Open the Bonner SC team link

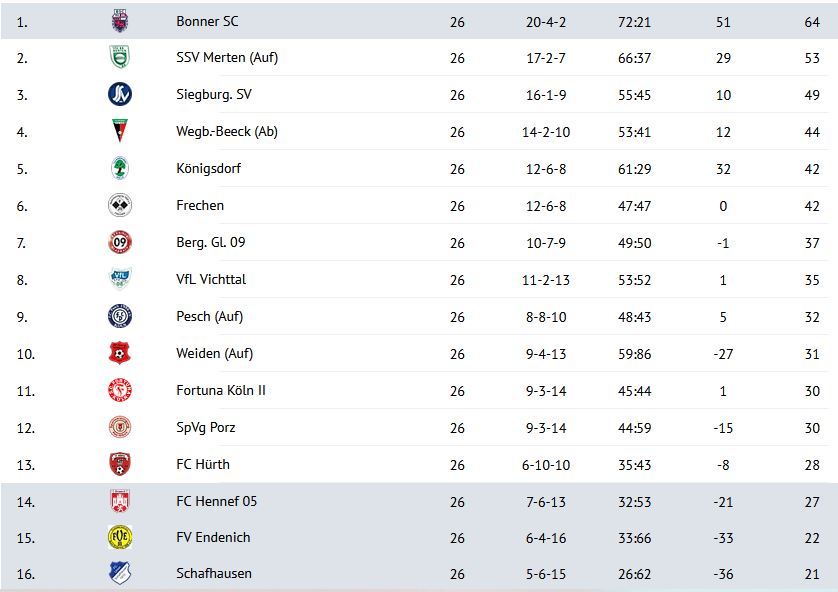coord(207,21)
